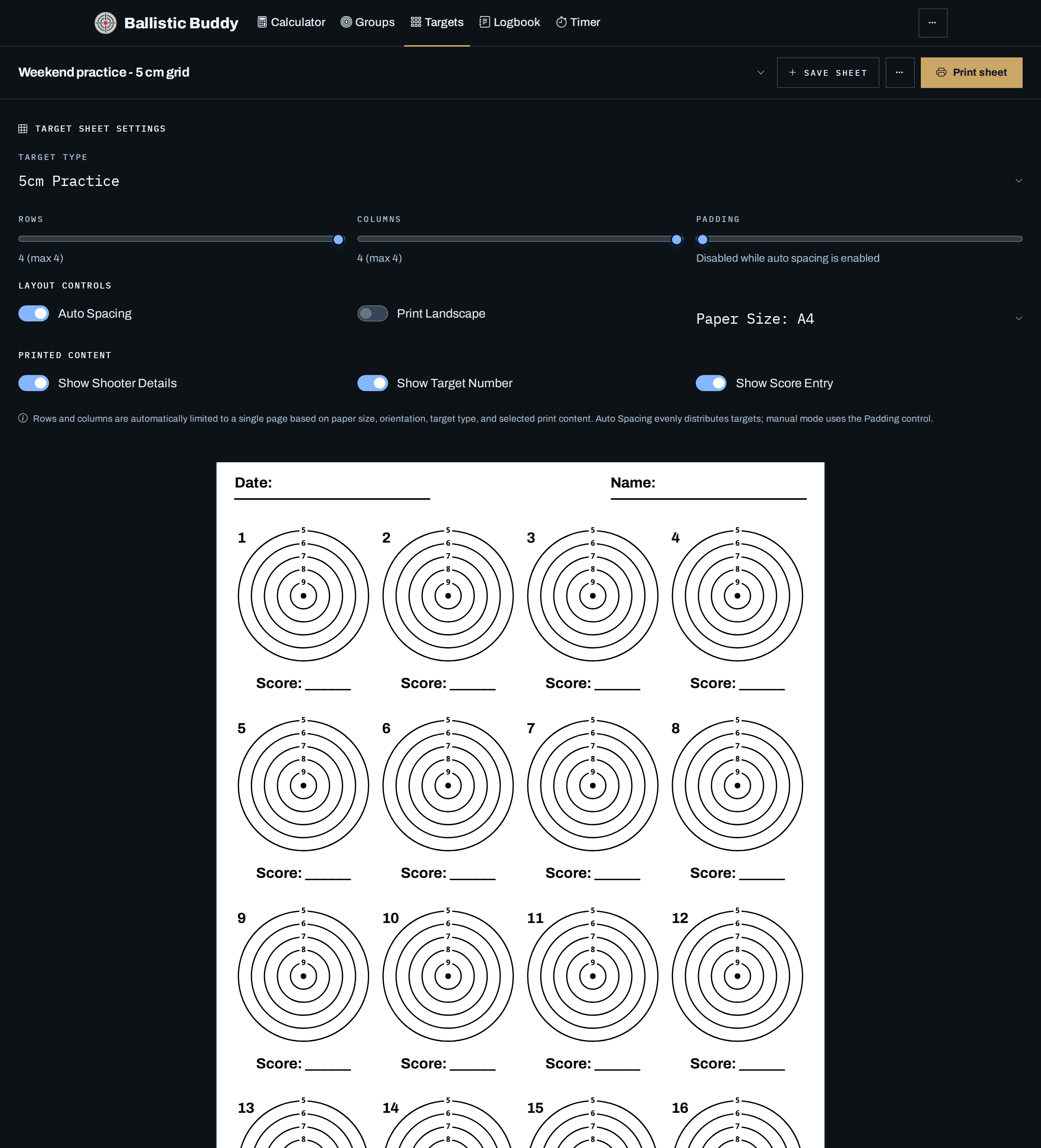Screen dimensions: 1041x1148
Task: Click the Ballistic Buddy brand title
Action: coord(181,23)
